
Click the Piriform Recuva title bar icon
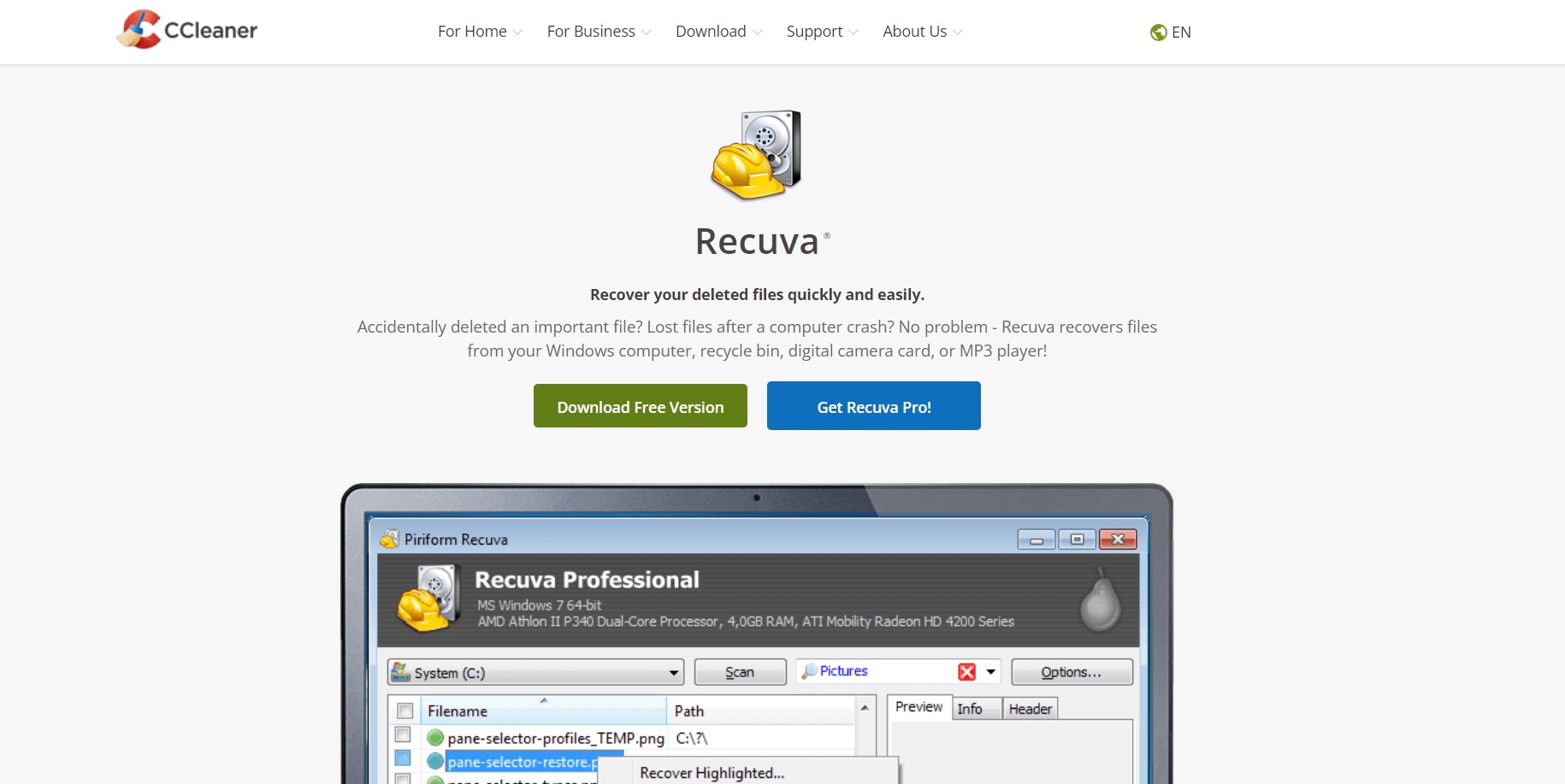[390, 539]
